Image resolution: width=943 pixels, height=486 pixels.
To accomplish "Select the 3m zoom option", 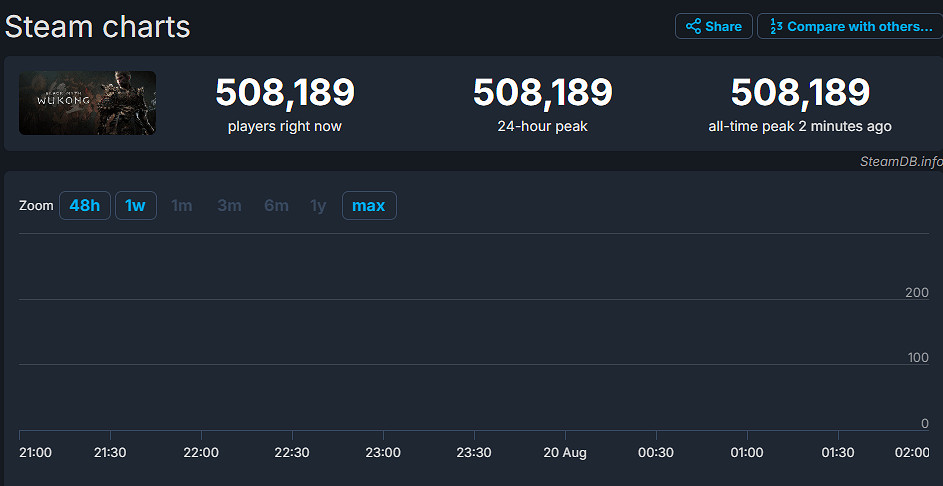I will pos(229,206).
